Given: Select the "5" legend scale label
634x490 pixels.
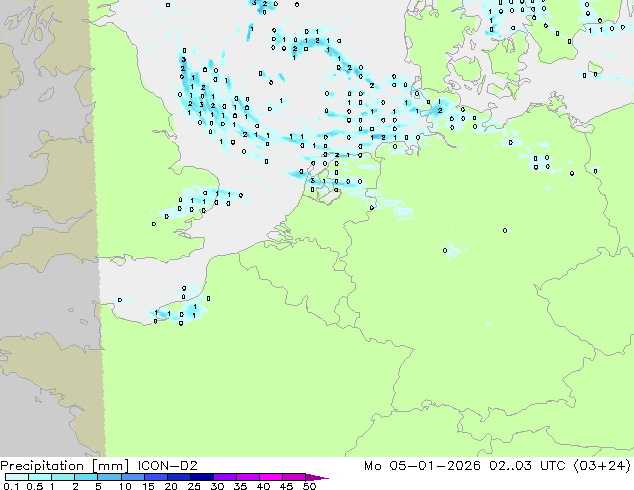Looking at the screenshot, I should point(98,486).
